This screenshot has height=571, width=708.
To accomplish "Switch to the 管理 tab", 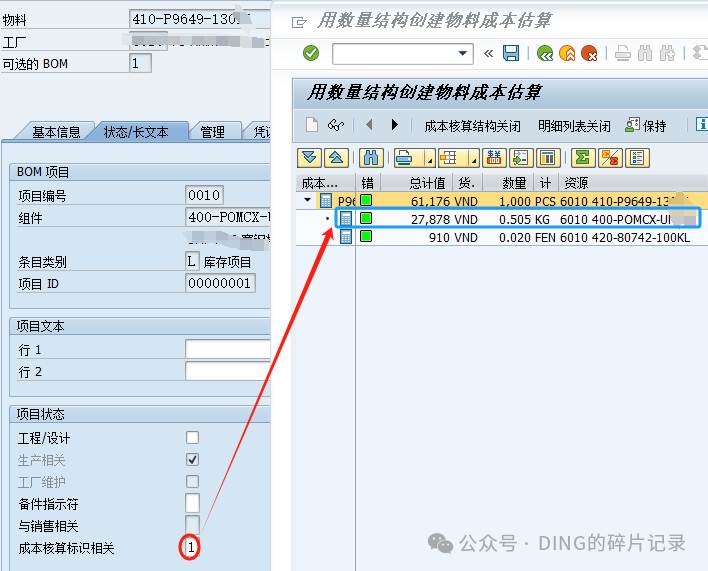I will pos(212,132).
